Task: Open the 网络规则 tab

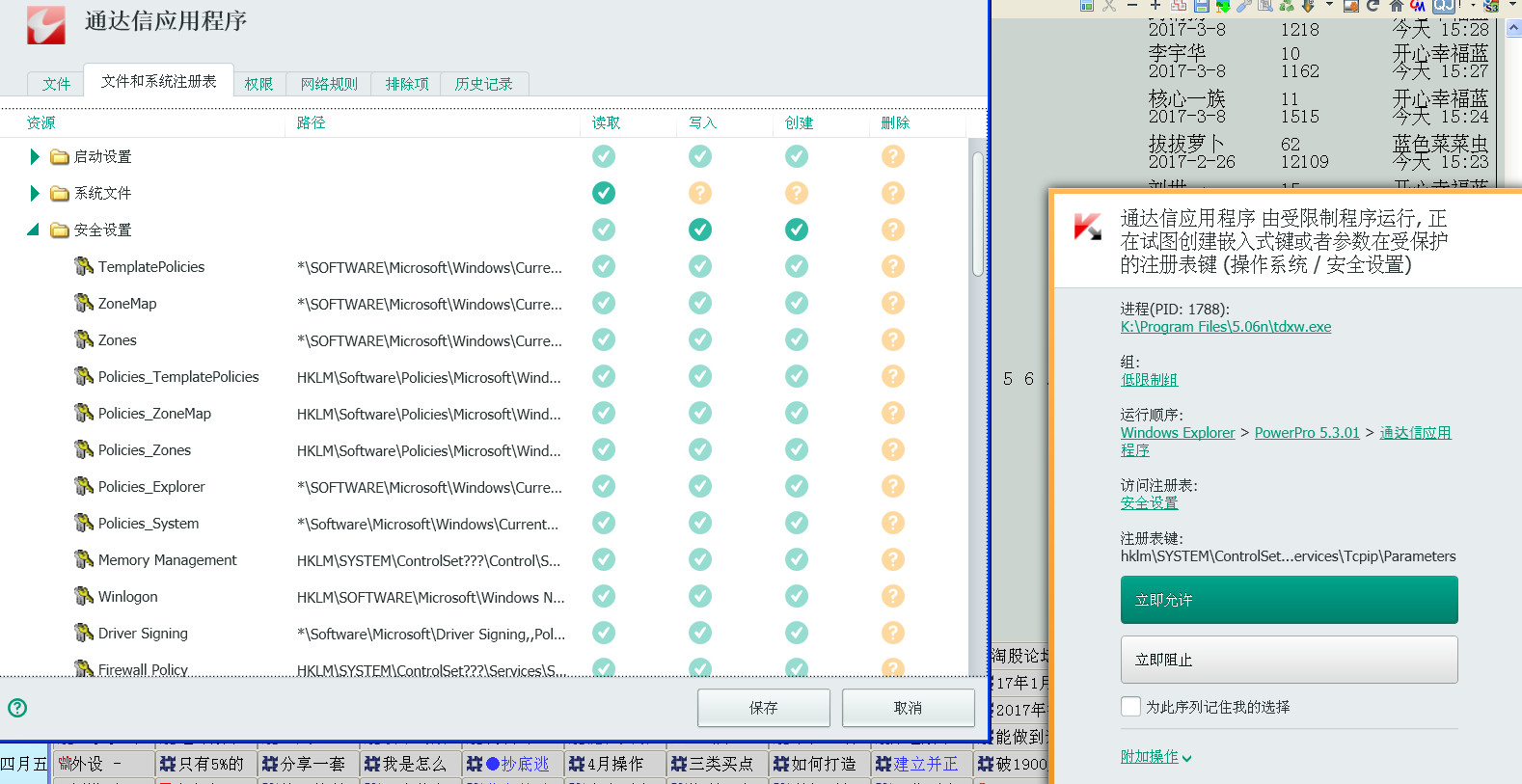Action: point(329,84)
